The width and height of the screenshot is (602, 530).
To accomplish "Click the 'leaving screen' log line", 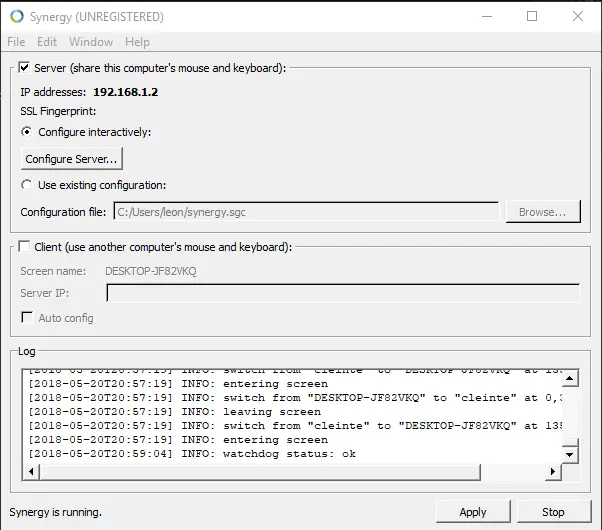I will (x=175, y=412).
